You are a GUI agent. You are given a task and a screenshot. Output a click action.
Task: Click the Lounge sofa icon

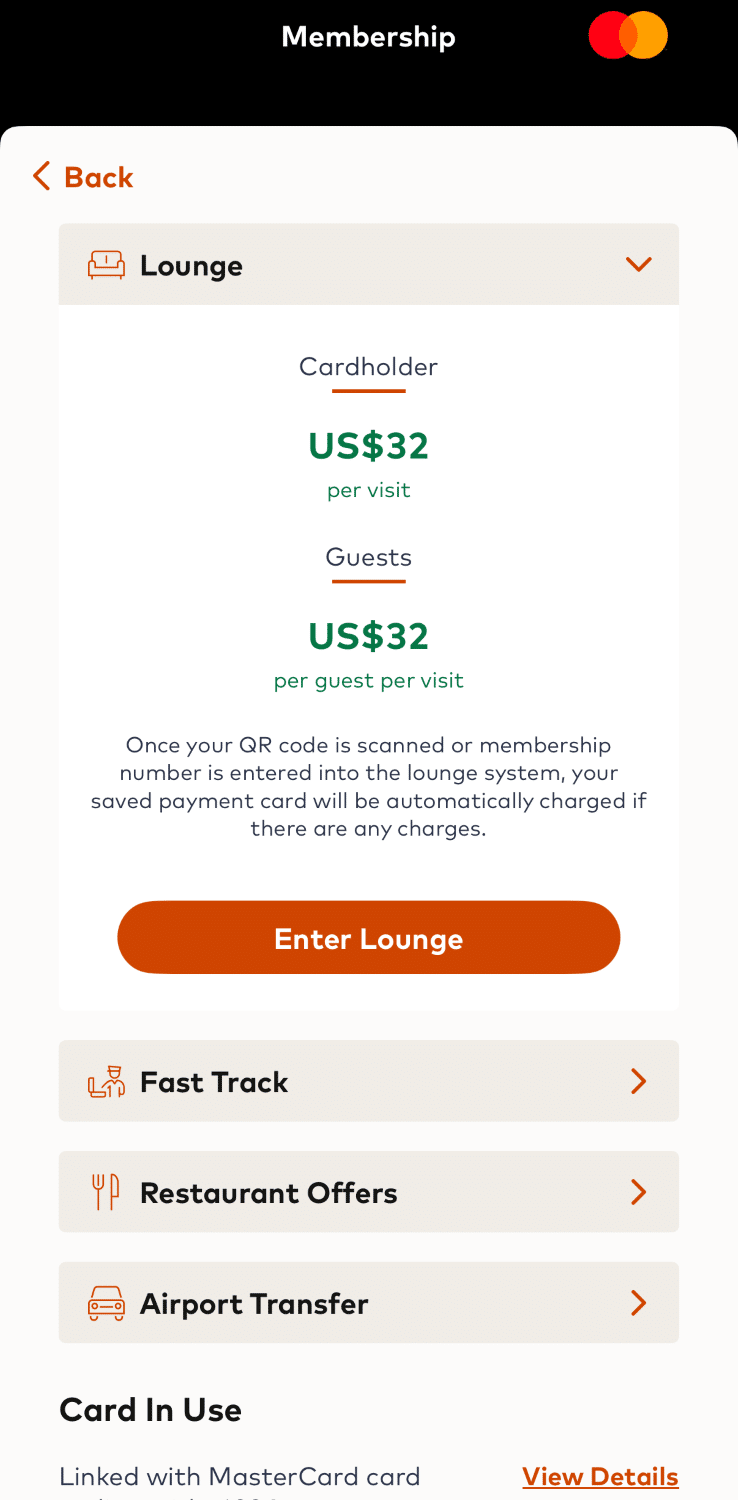(x=107, y=265)
